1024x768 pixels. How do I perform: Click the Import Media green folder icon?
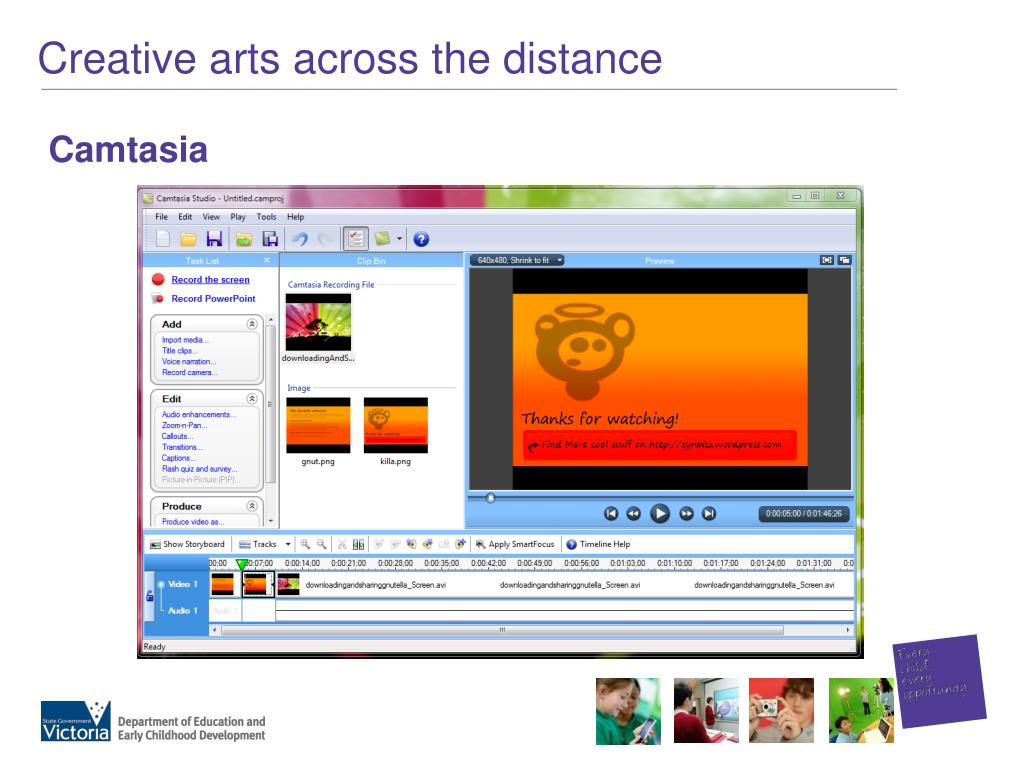click(244, 239)
